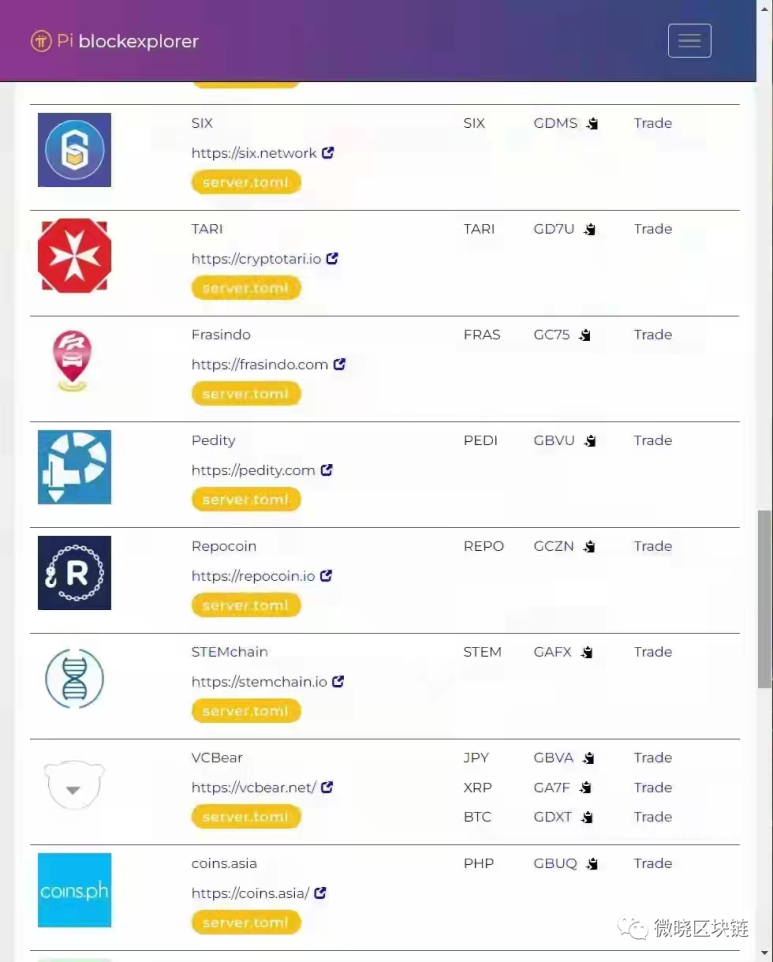The width and height of the screenshot is (773, 962).
Task: Visit the https://repocoin.io link
Action: [x=253, y=576]
